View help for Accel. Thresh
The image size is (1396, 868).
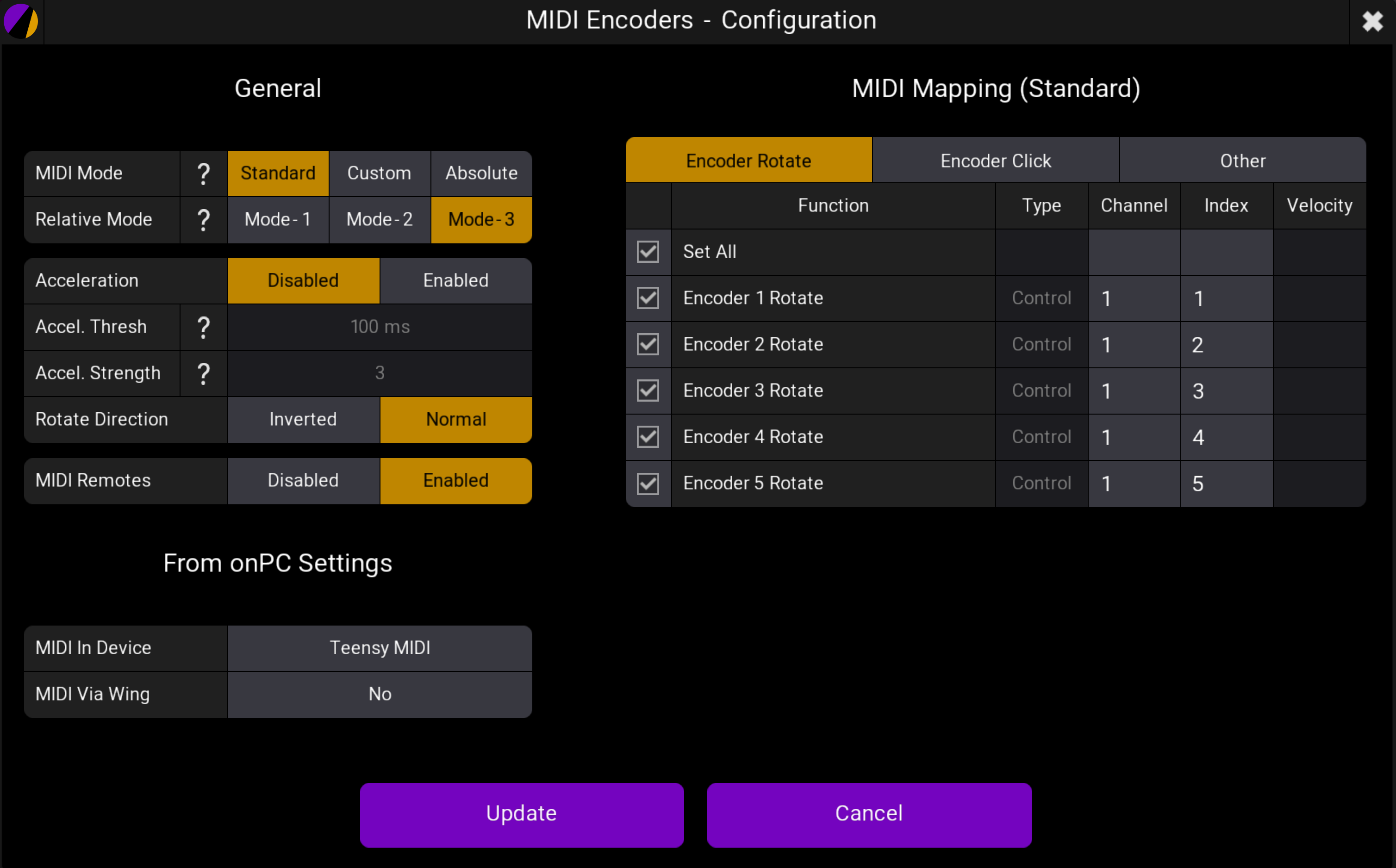203,327
